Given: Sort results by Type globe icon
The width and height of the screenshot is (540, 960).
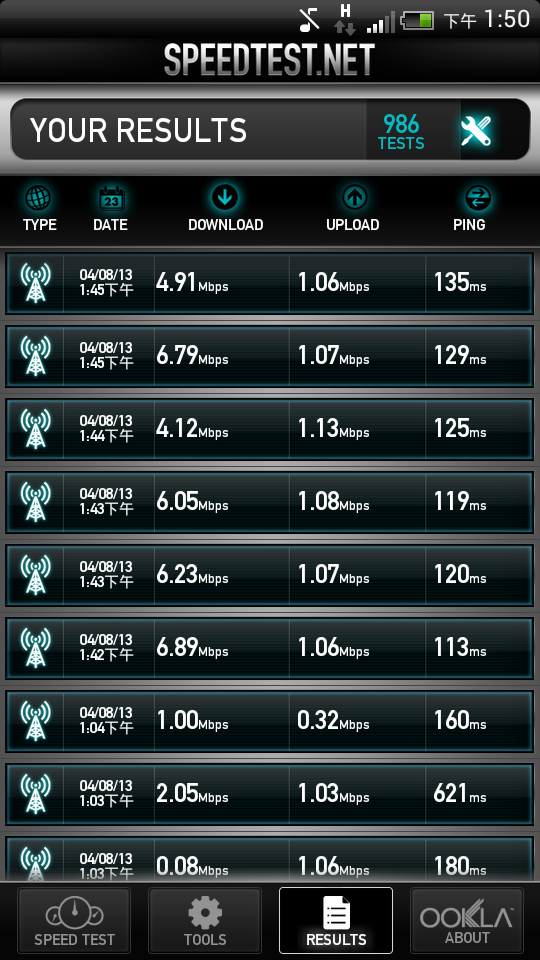Looking at the screenshot, I should tap(38, 198).
